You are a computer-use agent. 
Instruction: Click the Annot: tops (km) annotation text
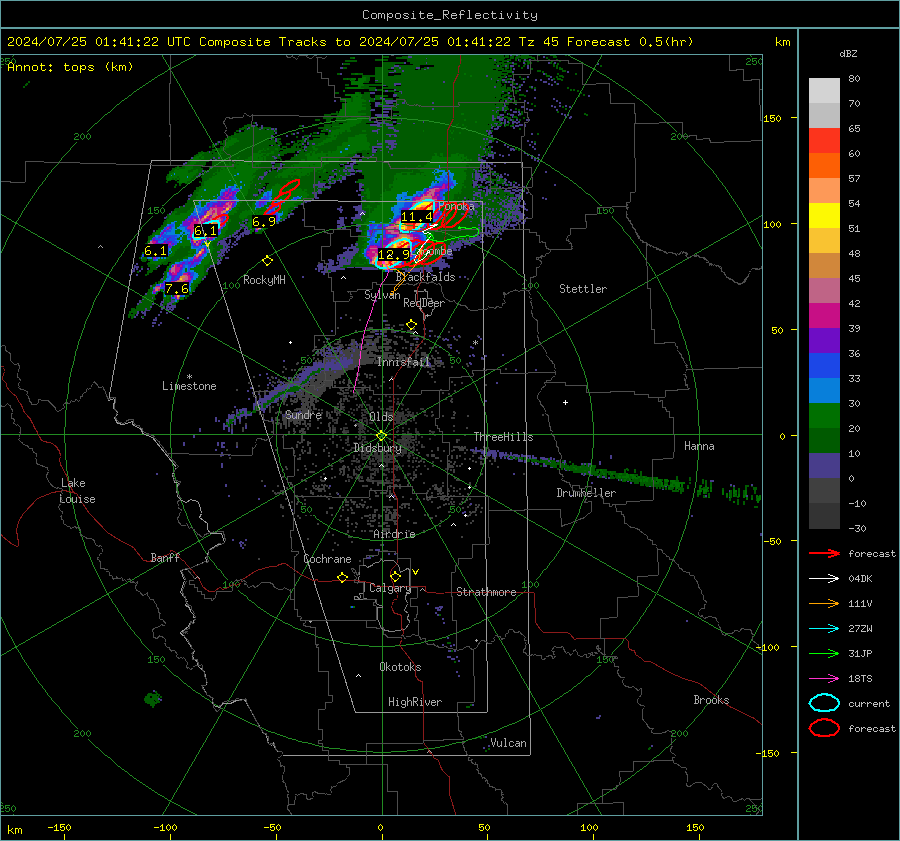[x=70, y=67]
